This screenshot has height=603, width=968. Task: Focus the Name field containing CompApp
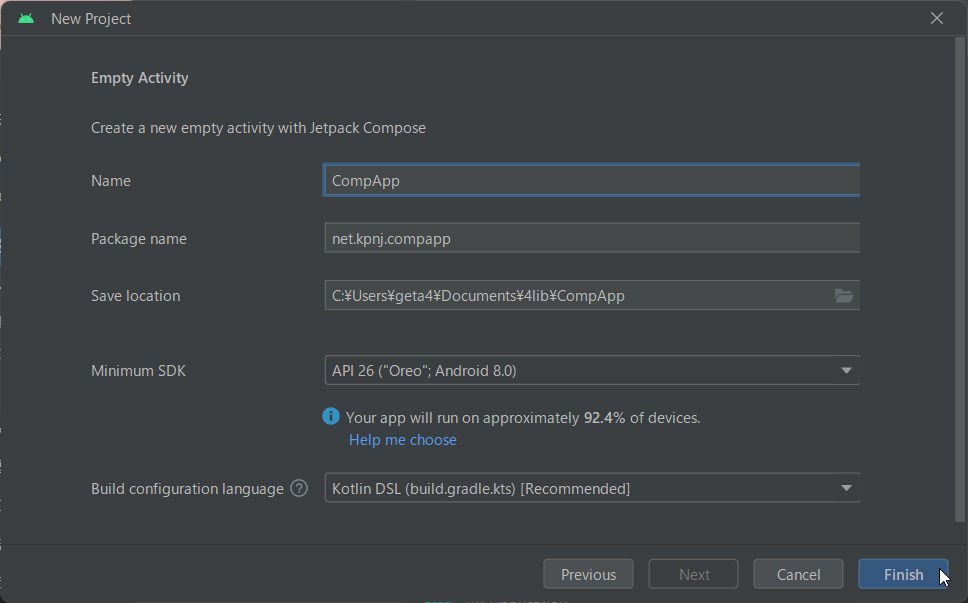[x=592, y=180]
